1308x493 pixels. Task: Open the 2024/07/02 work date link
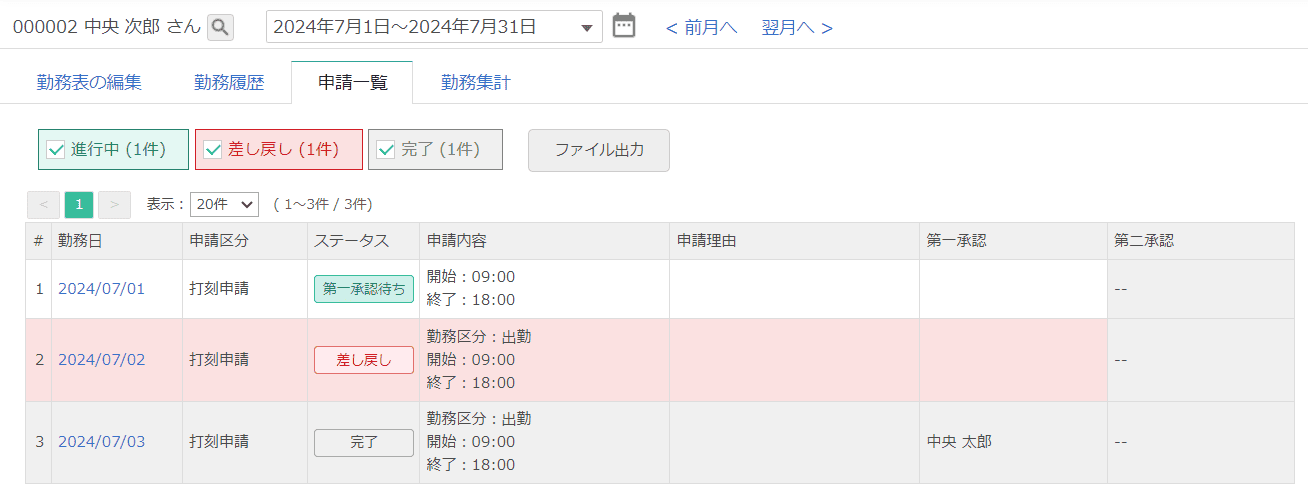click(x=101, y=360)
